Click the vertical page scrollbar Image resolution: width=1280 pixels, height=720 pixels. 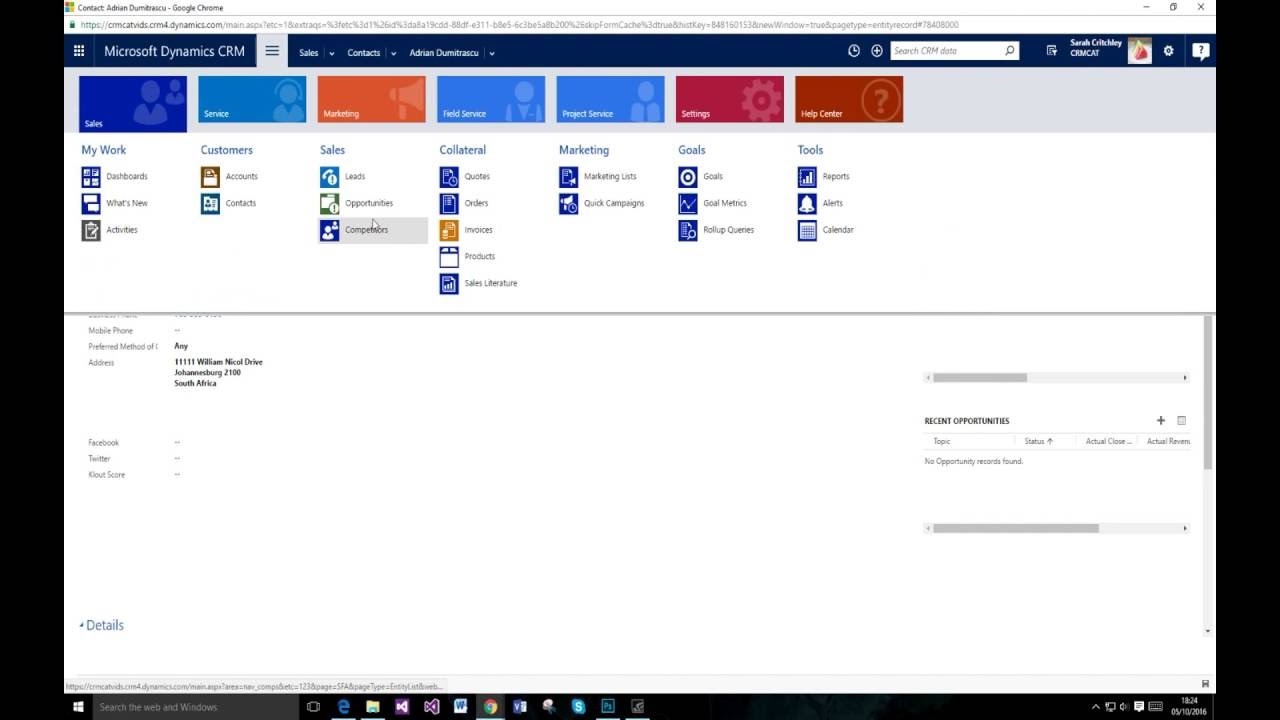click(1208, 392)
